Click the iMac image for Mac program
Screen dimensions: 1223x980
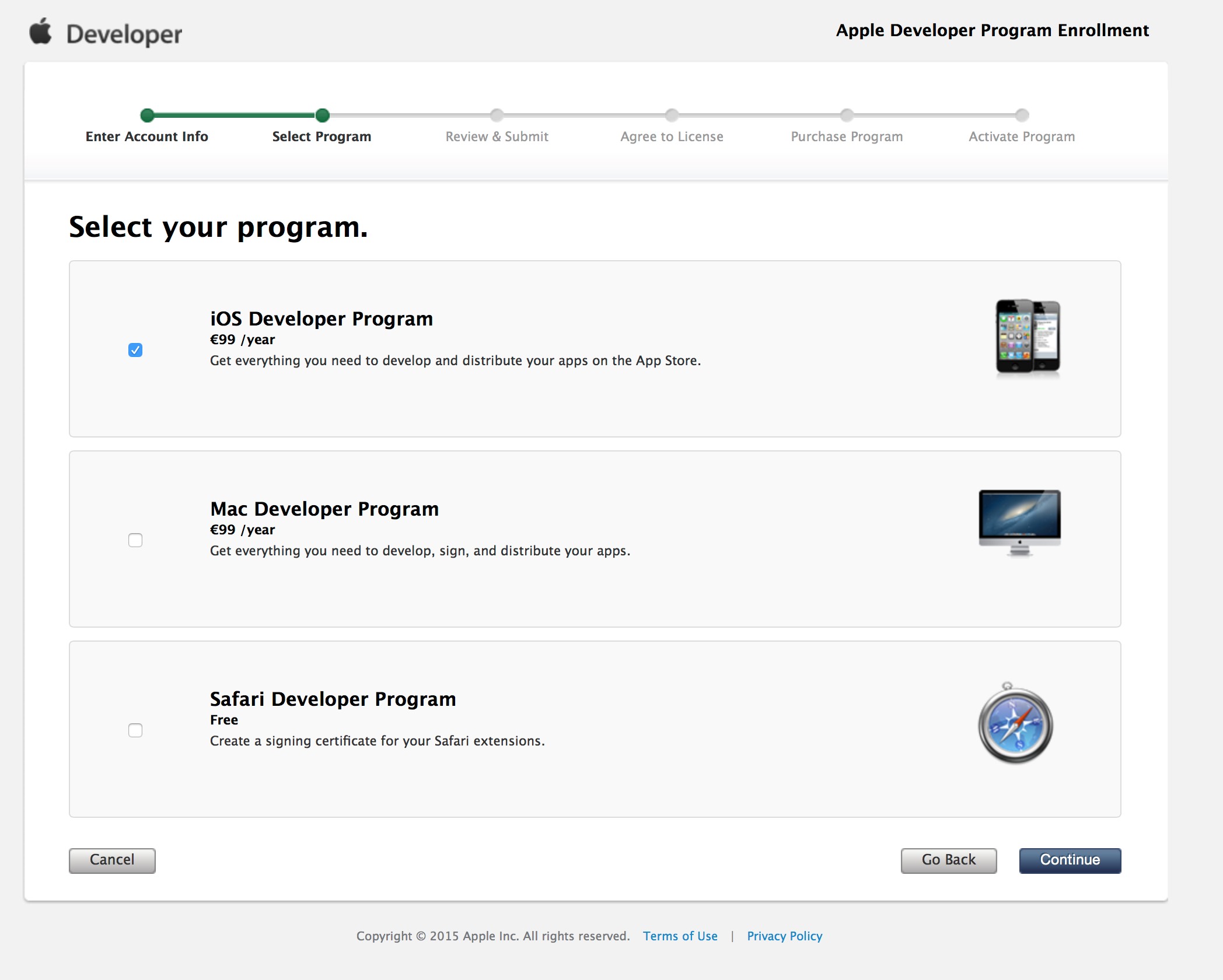click(x=1019, y=523)
